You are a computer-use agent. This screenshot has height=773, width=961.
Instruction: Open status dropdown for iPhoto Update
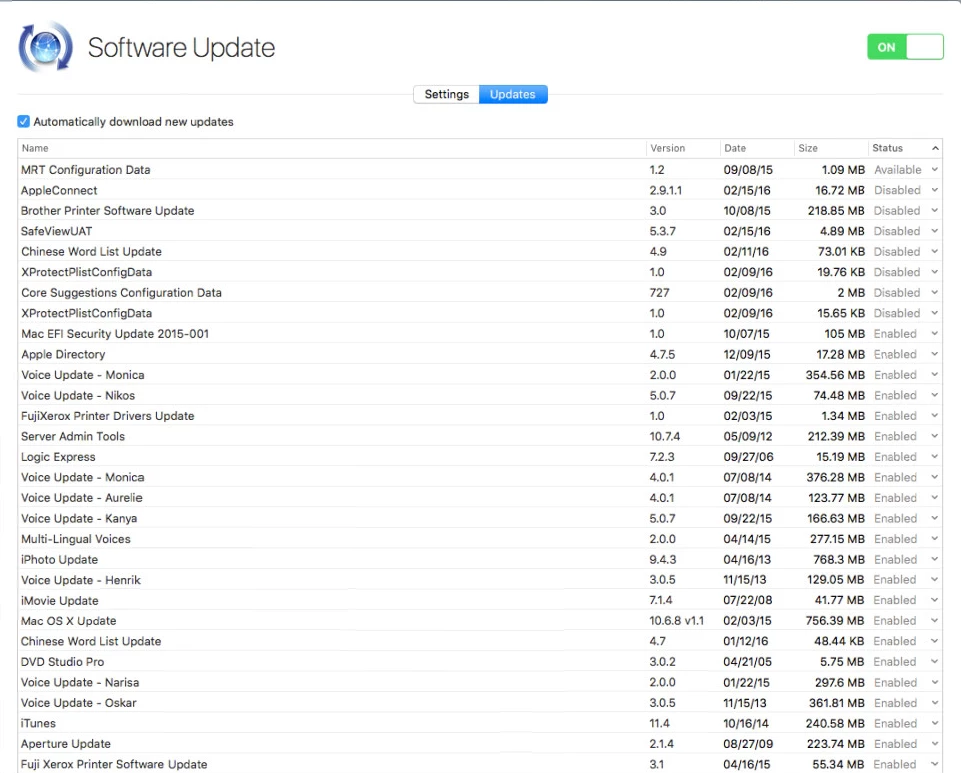click(935, 559)
